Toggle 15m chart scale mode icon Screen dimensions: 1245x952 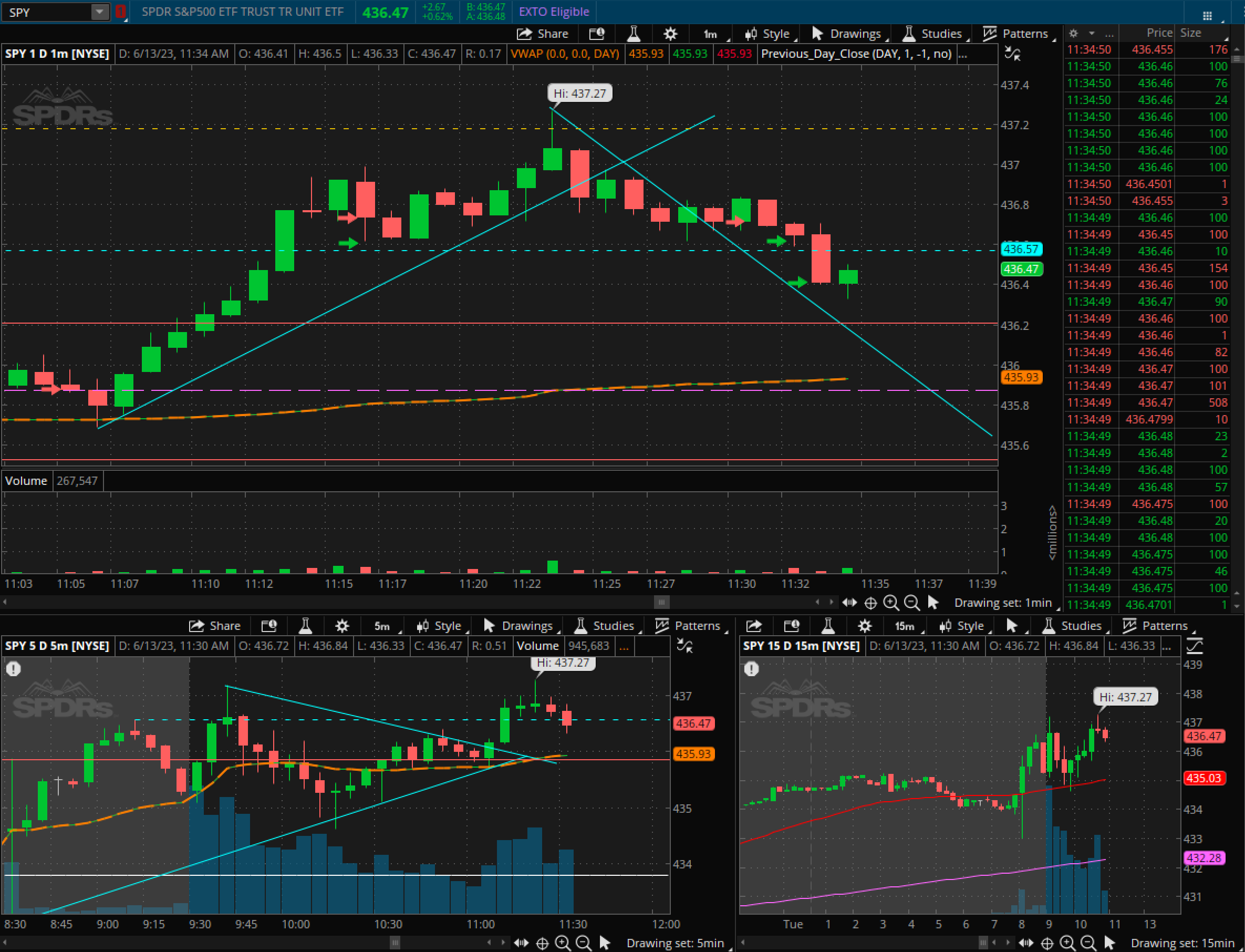1195,646
